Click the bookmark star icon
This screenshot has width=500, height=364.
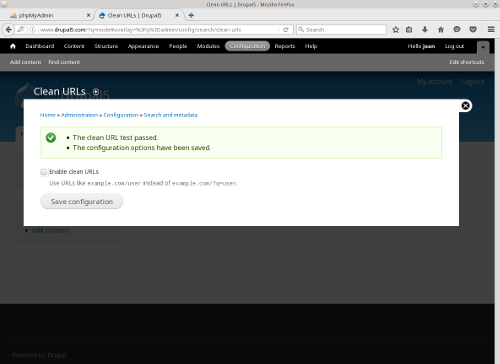click(x=396, y=30)
